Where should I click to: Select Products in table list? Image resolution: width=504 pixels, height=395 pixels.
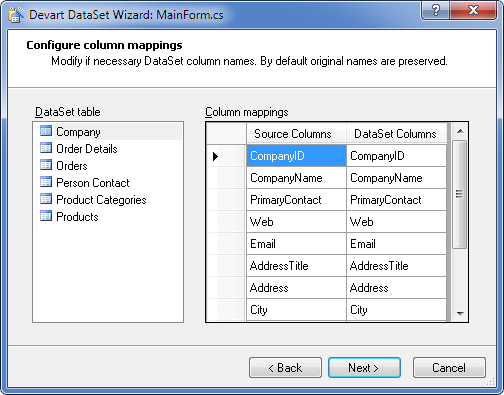(77, 217)
